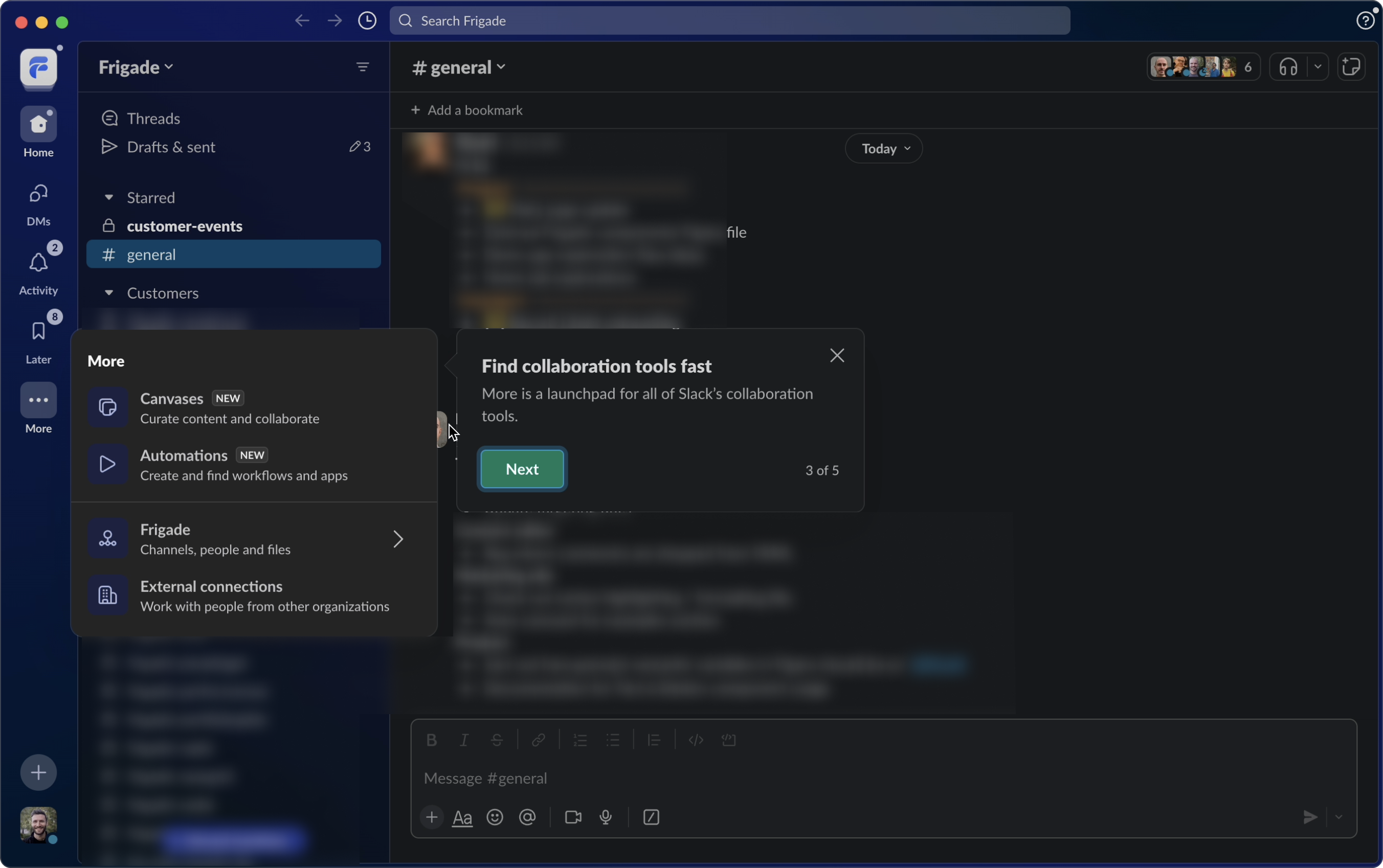Viewport: 1383px width, 868px height.
Task: Open the help question mark icon
Action: click(x=1365, y=20)
